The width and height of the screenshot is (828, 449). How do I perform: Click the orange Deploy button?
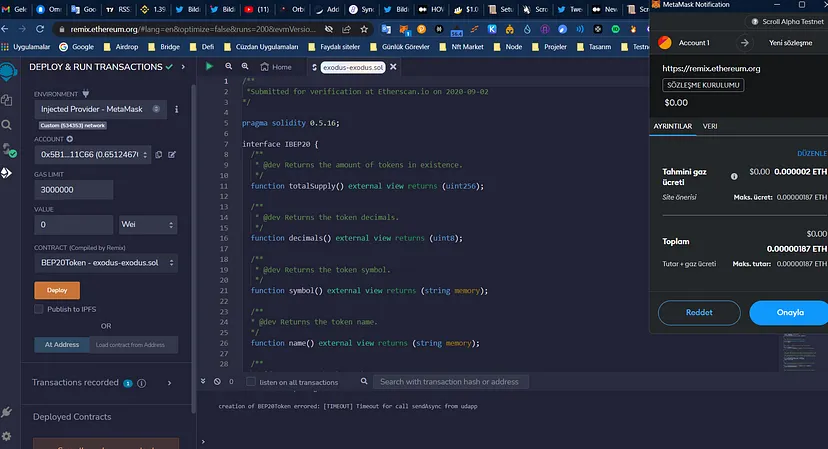click(57, 290)
